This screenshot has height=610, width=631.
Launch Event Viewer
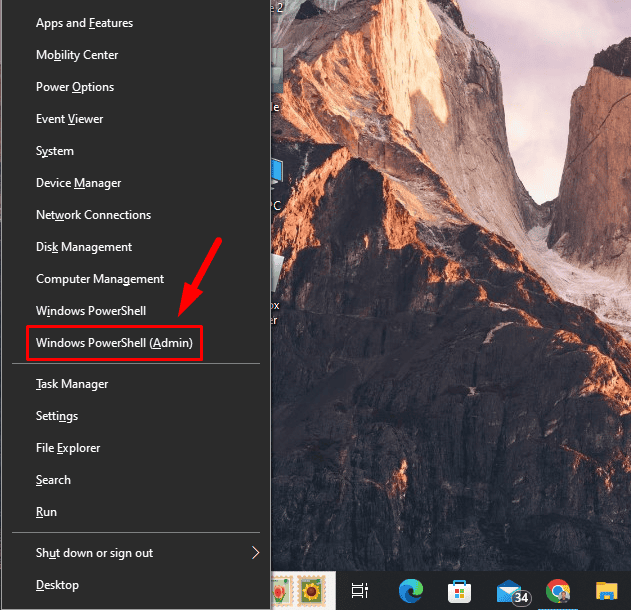69,119
